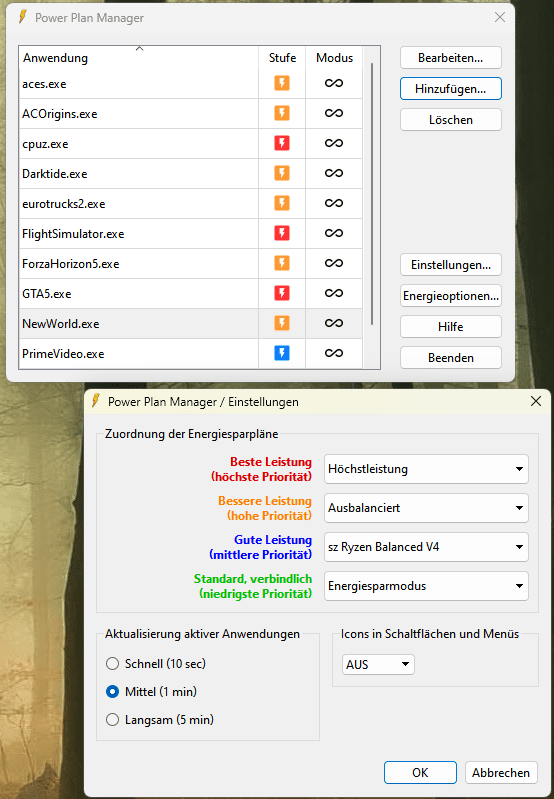
Task: Click the infinity mode icon for cpuz.exe
Action: tap(334, 143)
